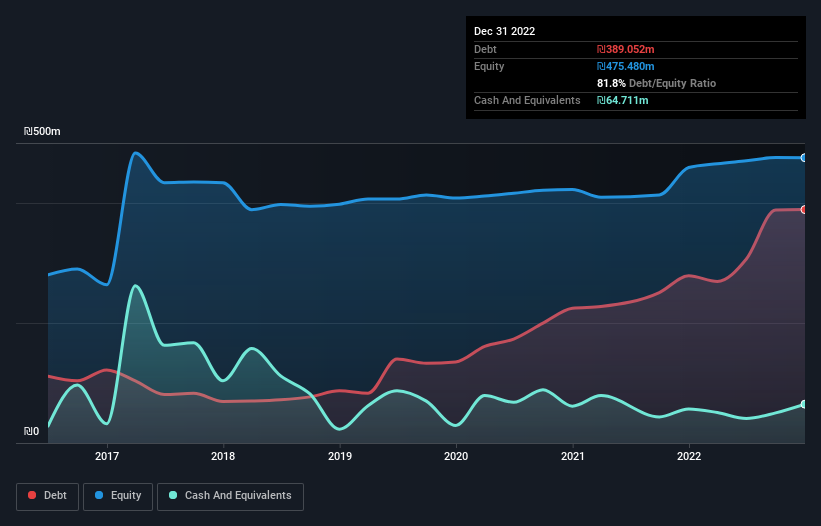
Task: Click the Debt endpoint marker at Dec 2022
Action: click(804, 209)
